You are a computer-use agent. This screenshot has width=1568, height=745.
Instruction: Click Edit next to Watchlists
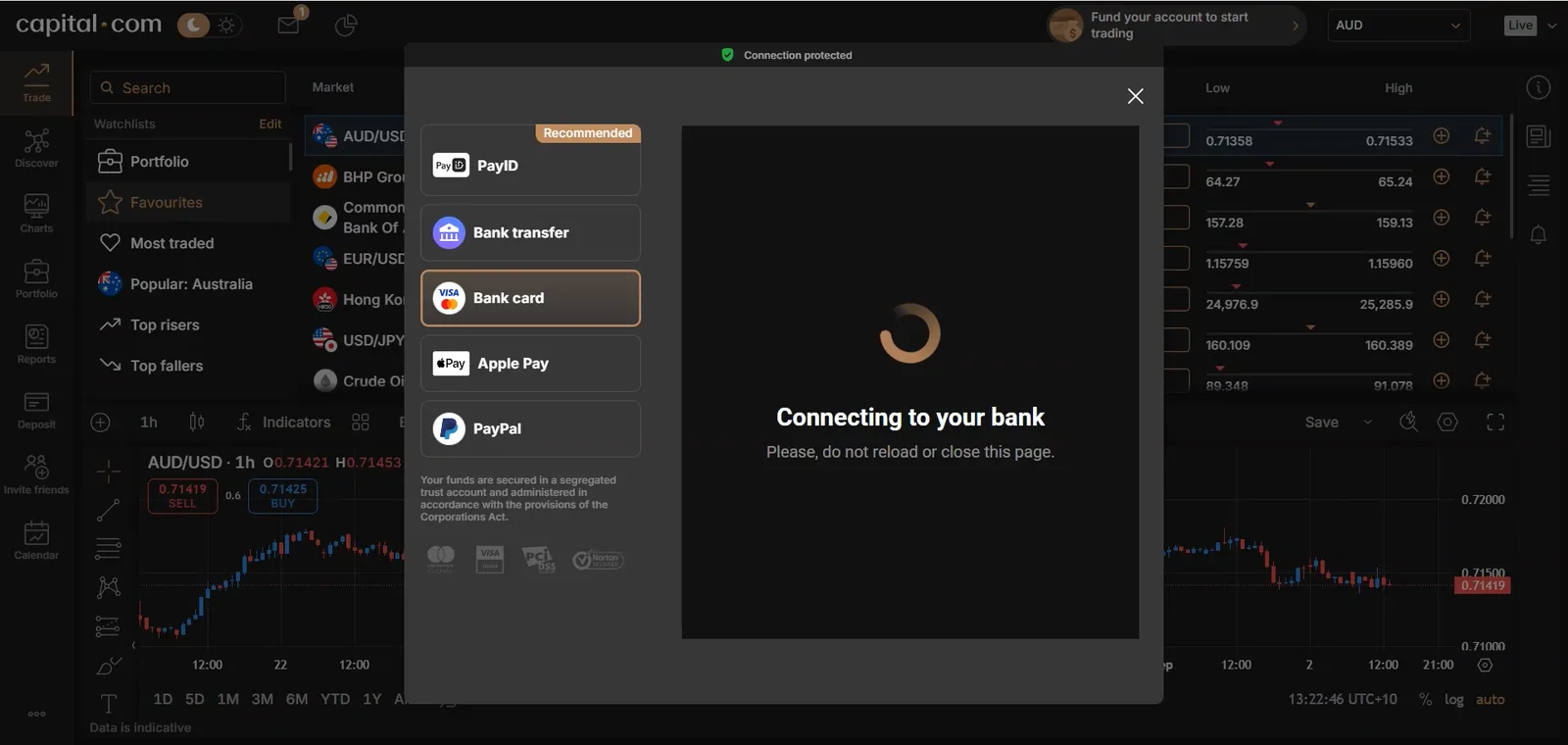pyautogui.click(x=270, y=124)
